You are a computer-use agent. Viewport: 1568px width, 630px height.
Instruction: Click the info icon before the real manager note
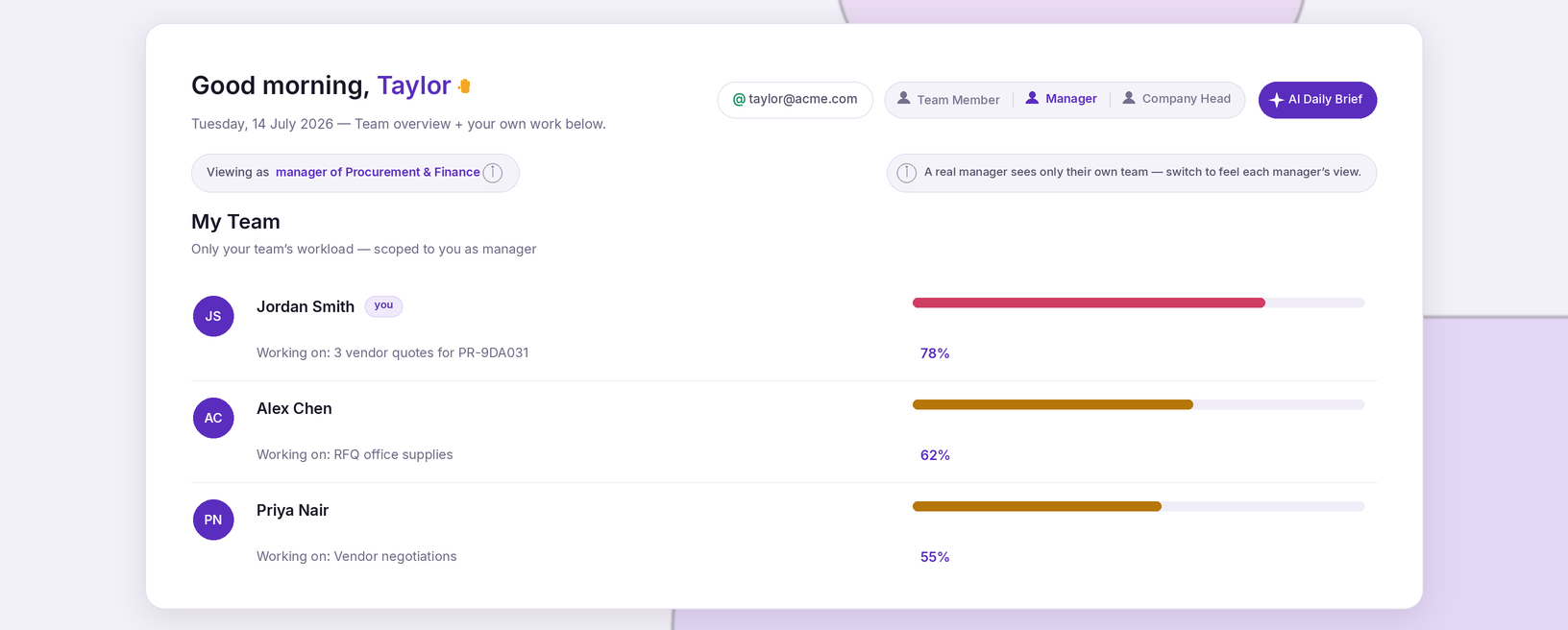tap(906, 173)
